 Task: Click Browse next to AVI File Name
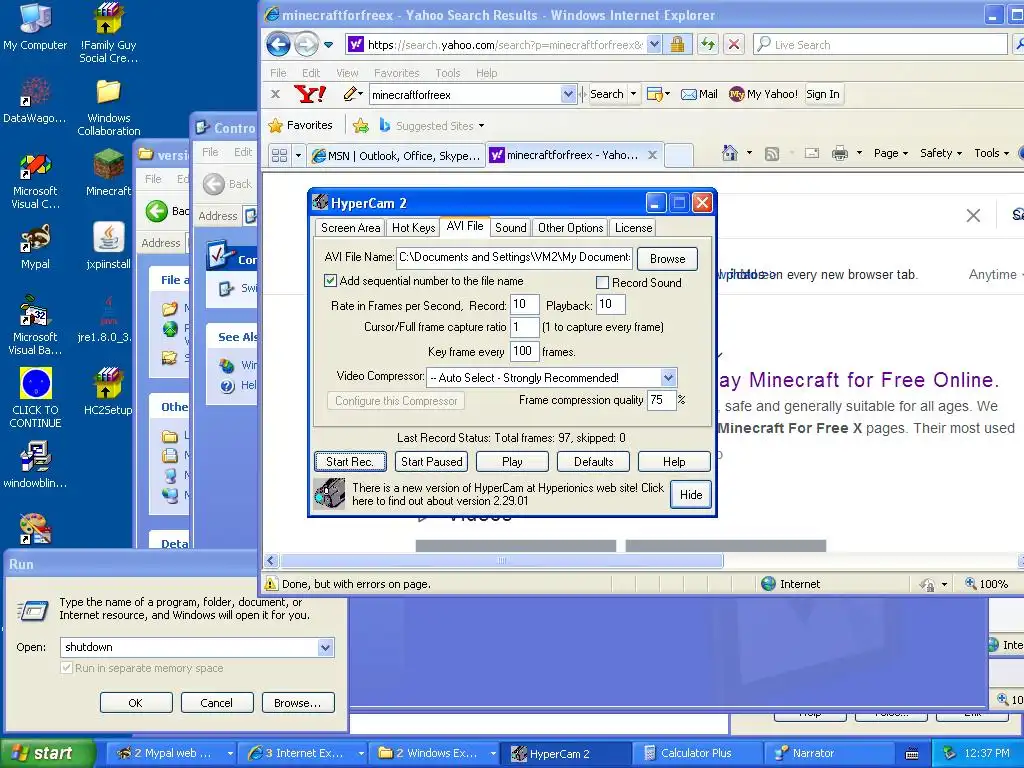click(x=667, y=259)
